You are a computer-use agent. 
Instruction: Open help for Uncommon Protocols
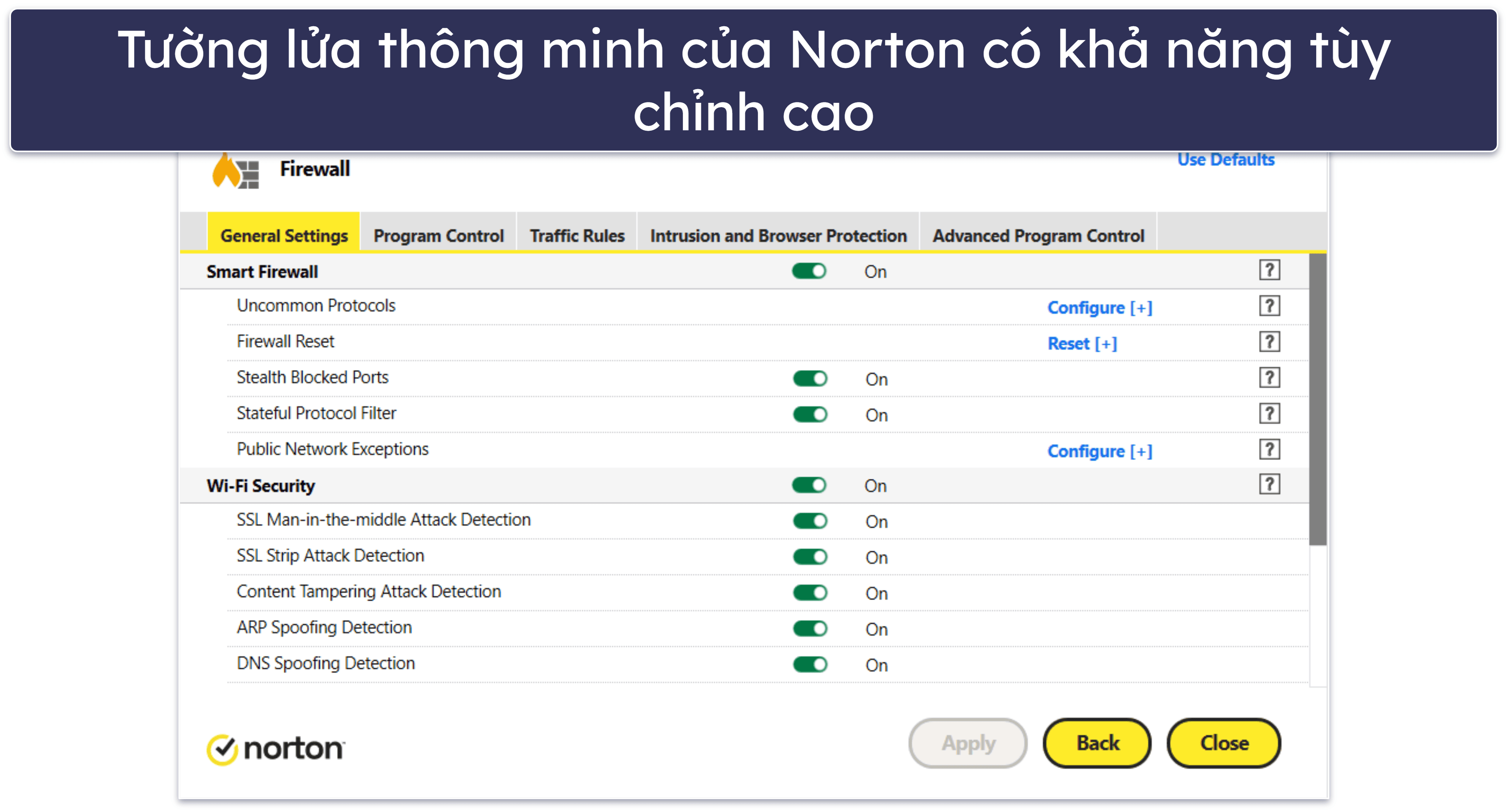(1269, 306)
